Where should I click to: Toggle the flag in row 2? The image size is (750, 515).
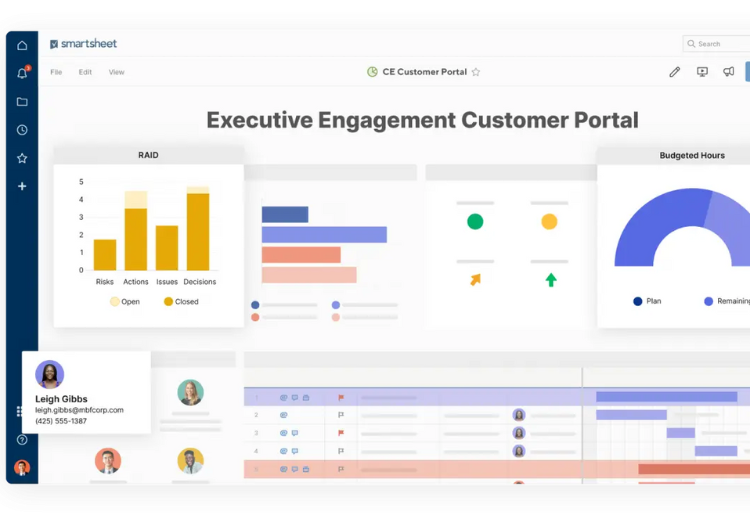coord(341,415)
